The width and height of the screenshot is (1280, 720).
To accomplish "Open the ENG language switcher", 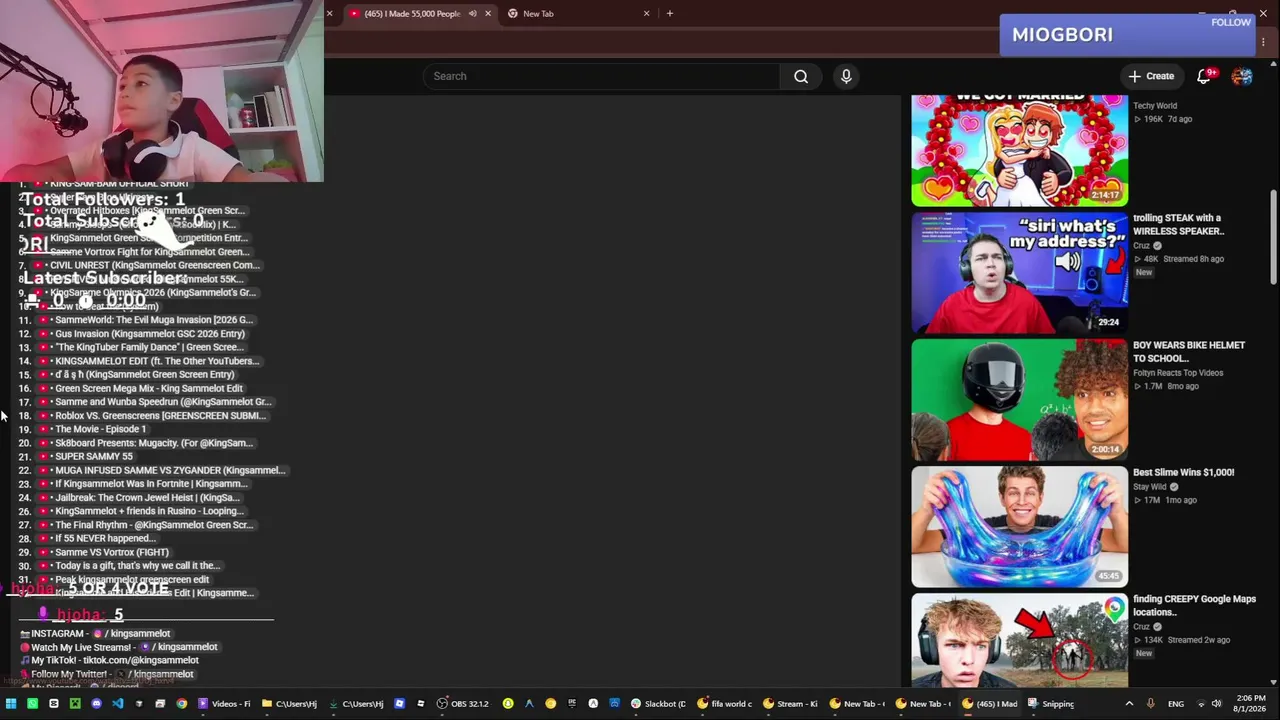I will [1176, 704].
